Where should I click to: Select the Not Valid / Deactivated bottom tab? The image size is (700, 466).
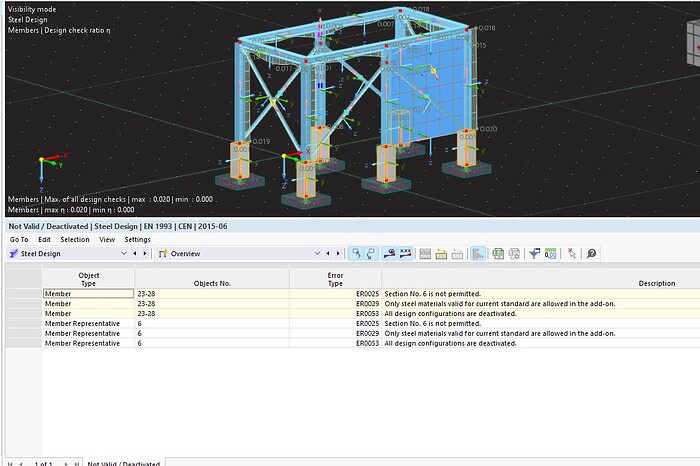[124, 463]
